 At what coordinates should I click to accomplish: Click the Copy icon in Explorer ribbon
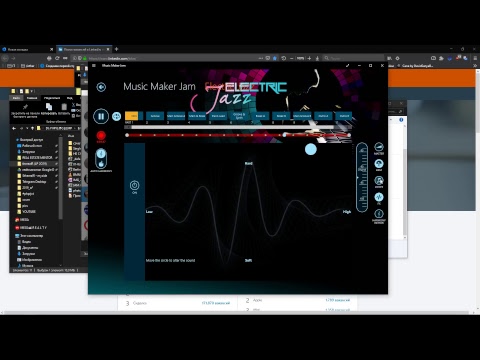[x=49, y=107]
